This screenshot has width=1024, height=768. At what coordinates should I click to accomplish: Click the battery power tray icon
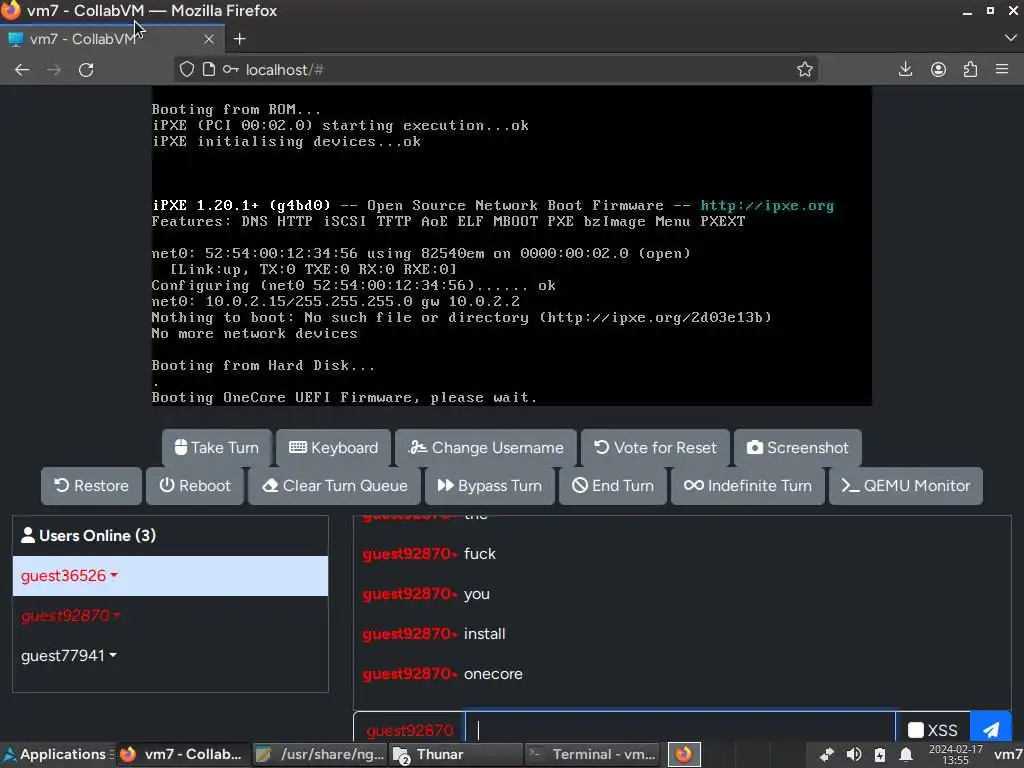click(x=880, y=754)
